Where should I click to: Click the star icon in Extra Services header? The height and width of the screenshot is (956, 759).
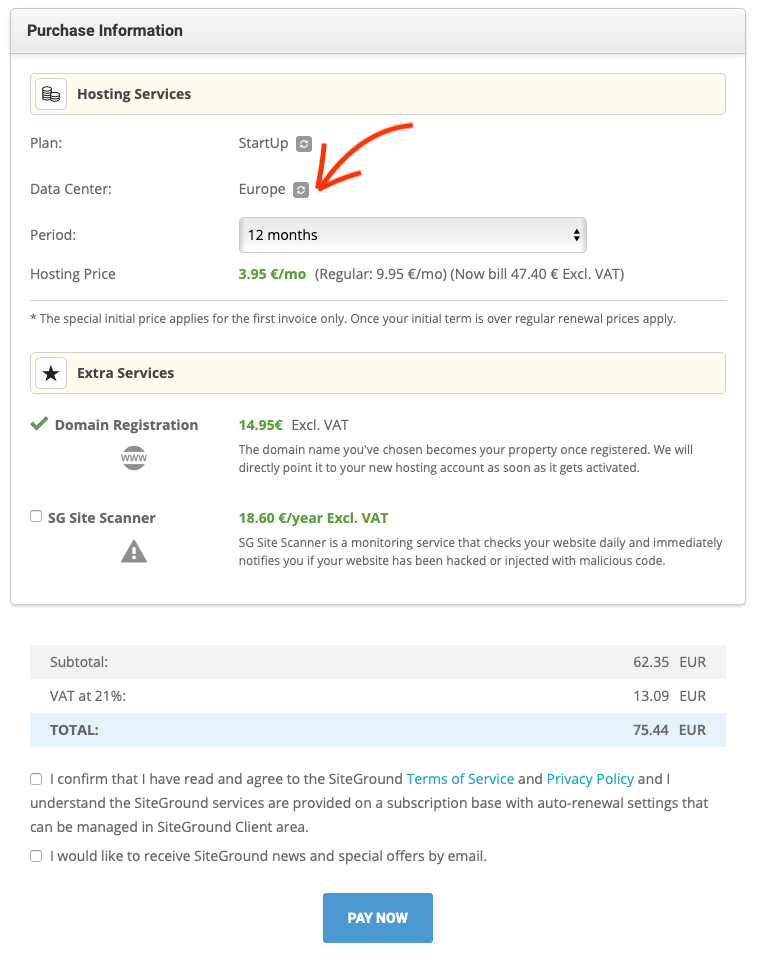click(51, 373)
